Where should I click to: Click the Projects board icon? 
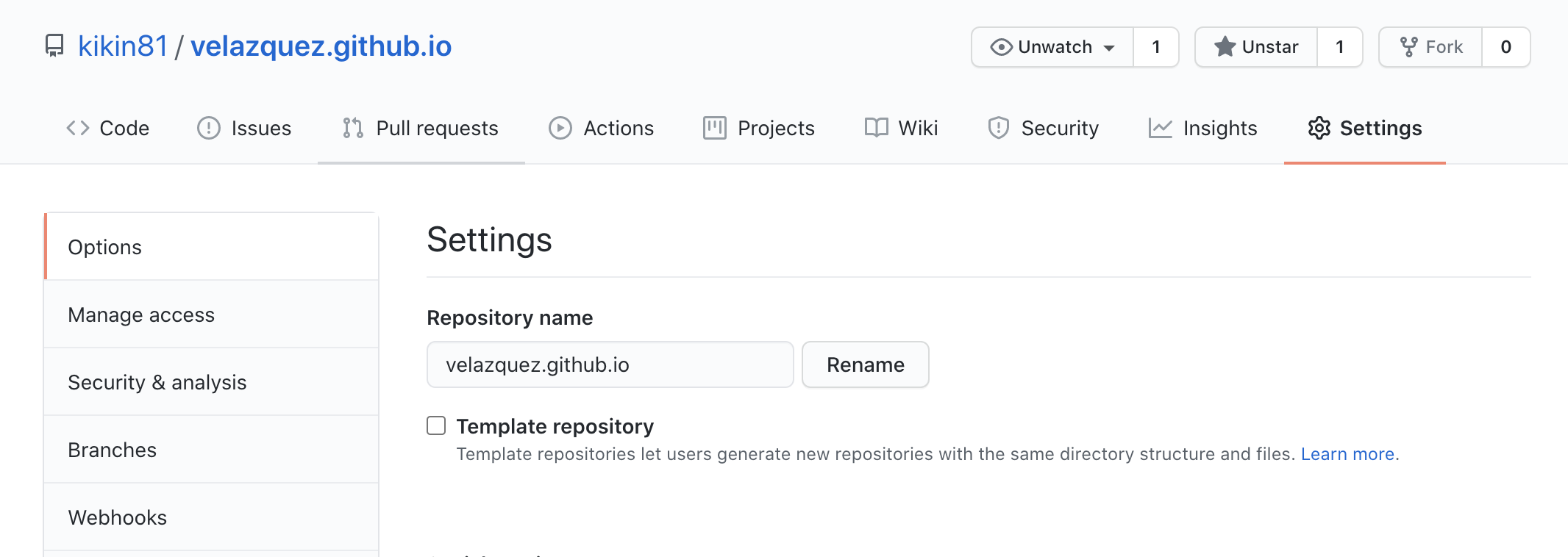pos(715,128)
